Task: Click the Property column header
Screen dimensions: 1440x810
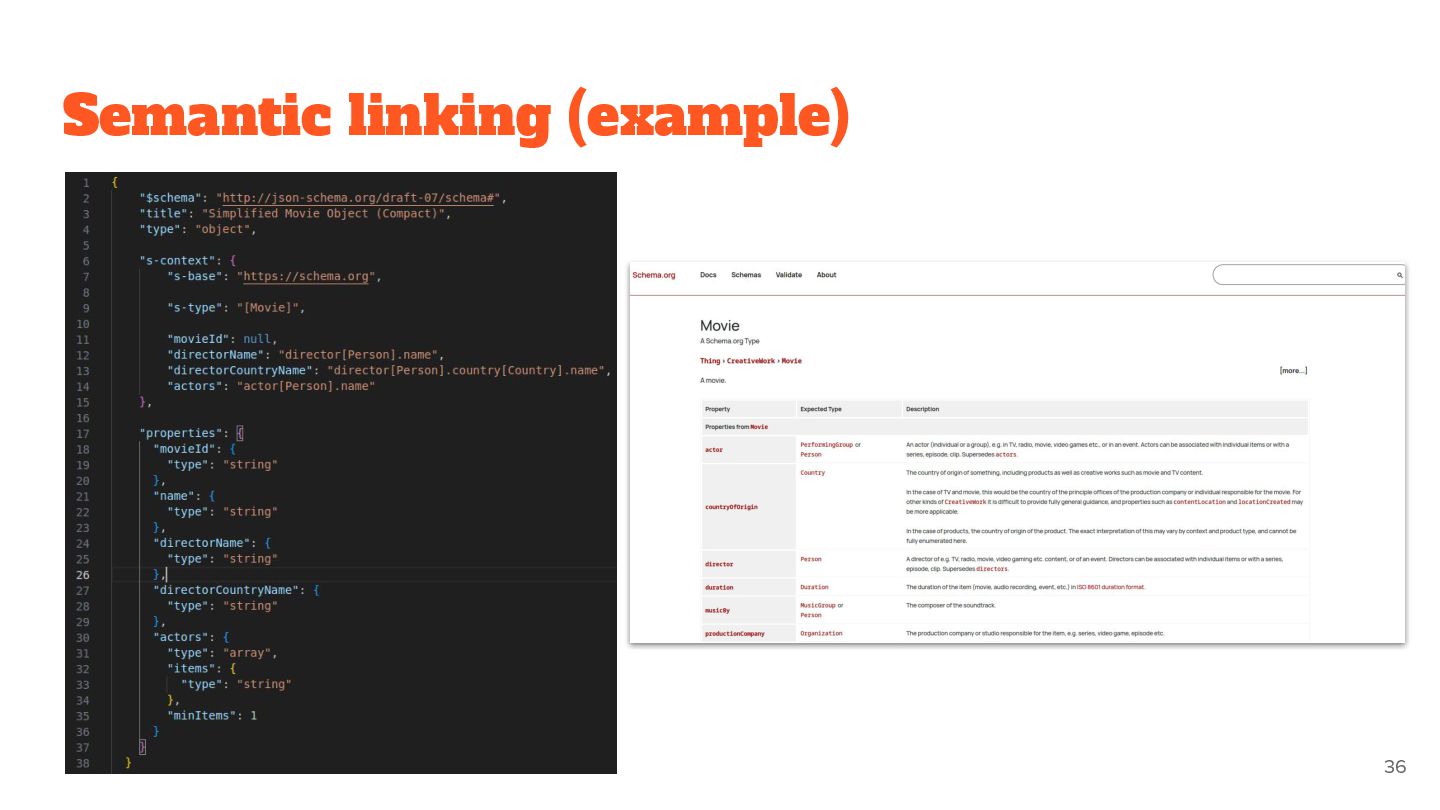Action: pyautogui.click(x=717, y=409)
